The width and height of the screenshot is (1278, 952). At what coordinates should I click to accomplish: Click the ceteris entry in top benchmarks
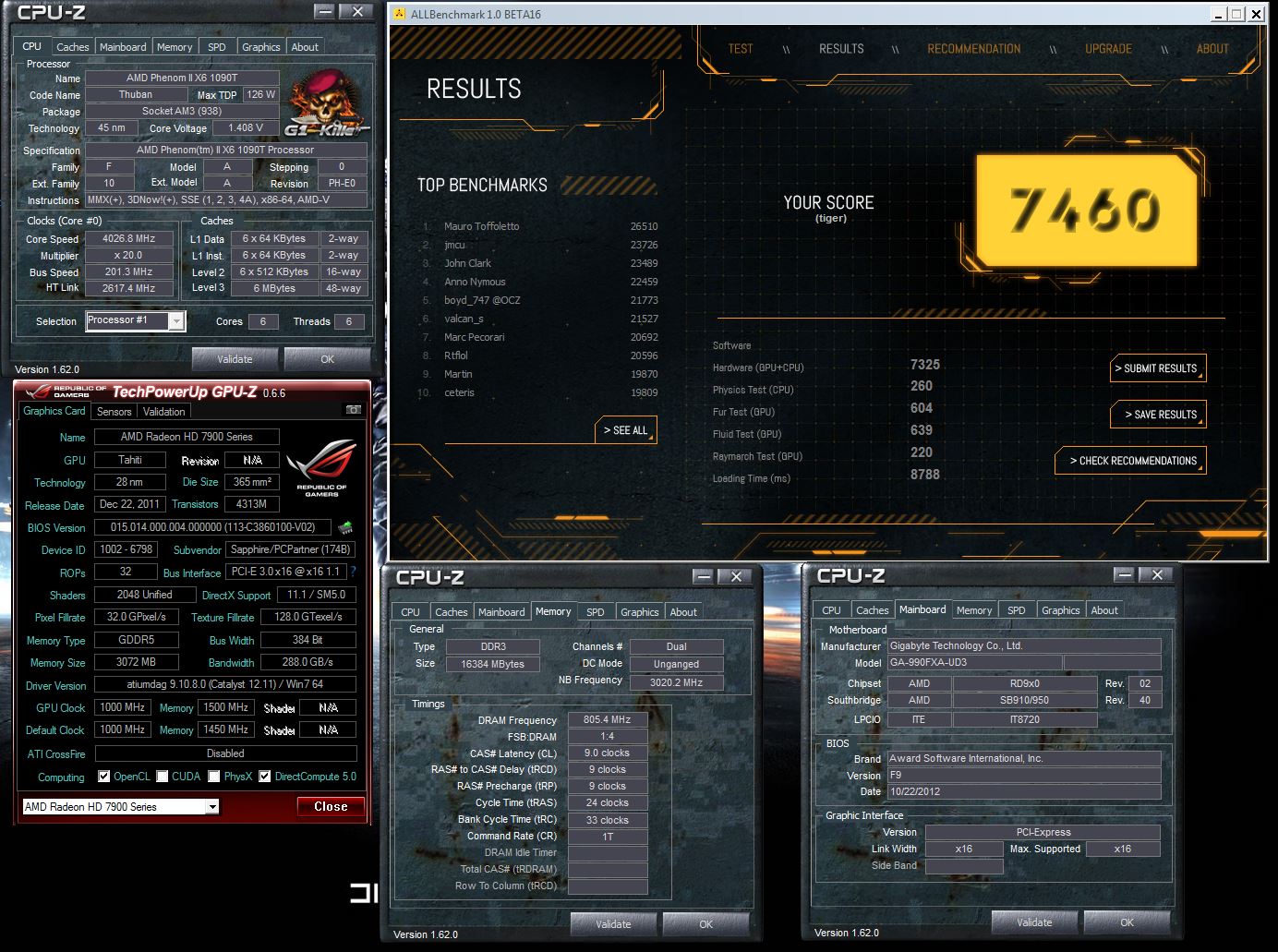(459, 392)
